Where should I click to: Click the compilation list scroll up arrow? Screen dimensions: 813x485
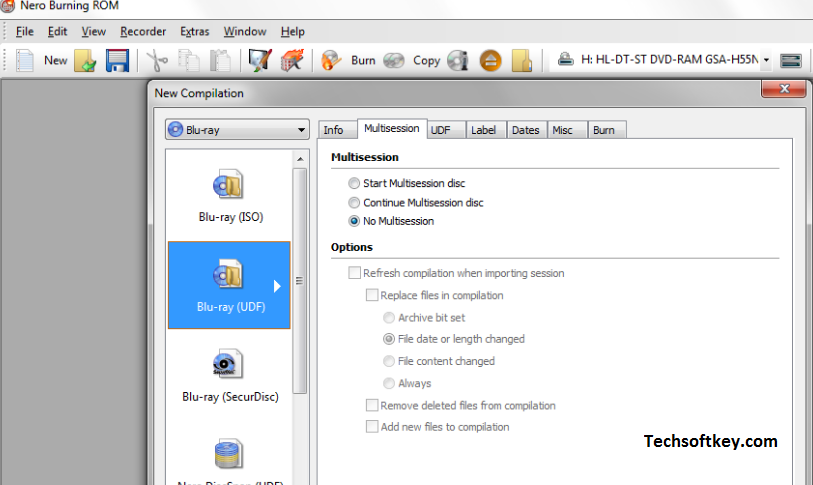[300, 159]
